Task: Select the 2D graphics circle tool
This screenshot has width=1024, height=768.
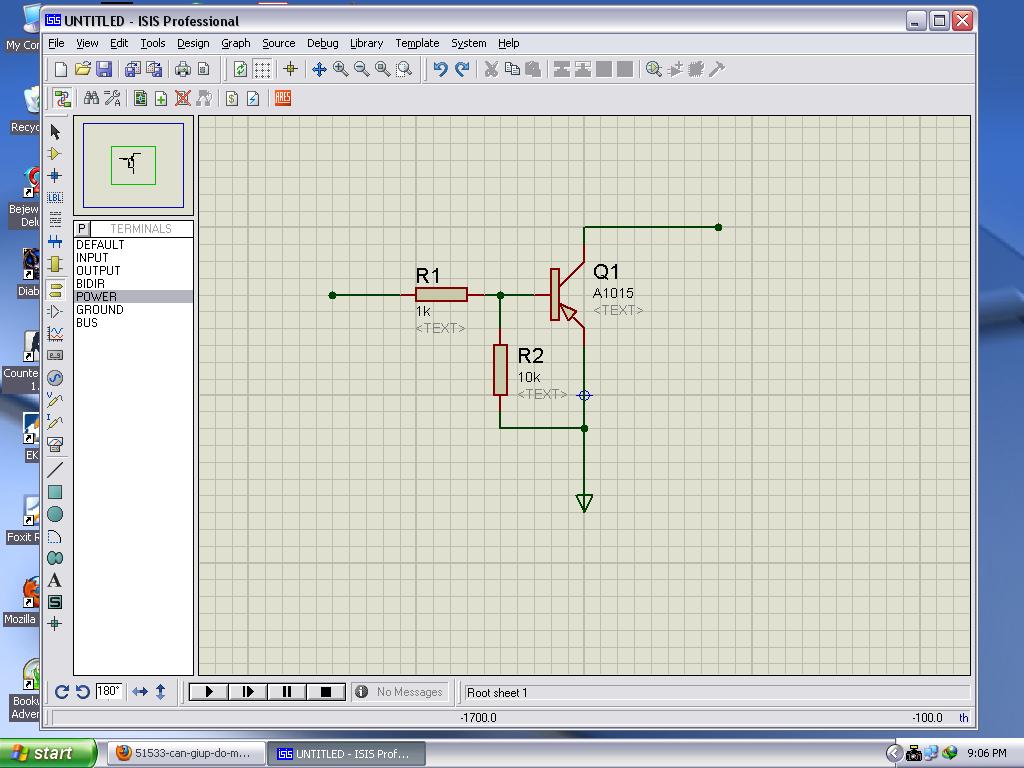Action: [55, 514]
